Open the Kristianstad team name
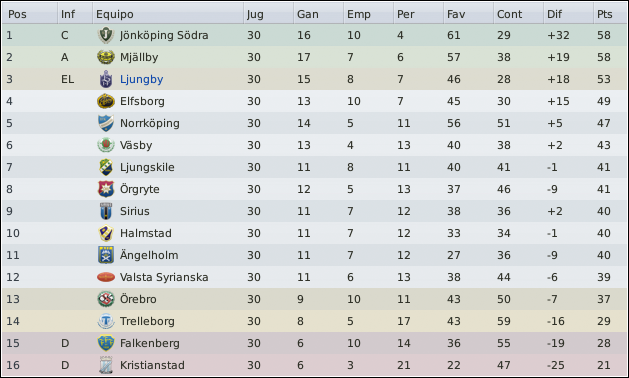Screen dimensions: 629x378 152,365
